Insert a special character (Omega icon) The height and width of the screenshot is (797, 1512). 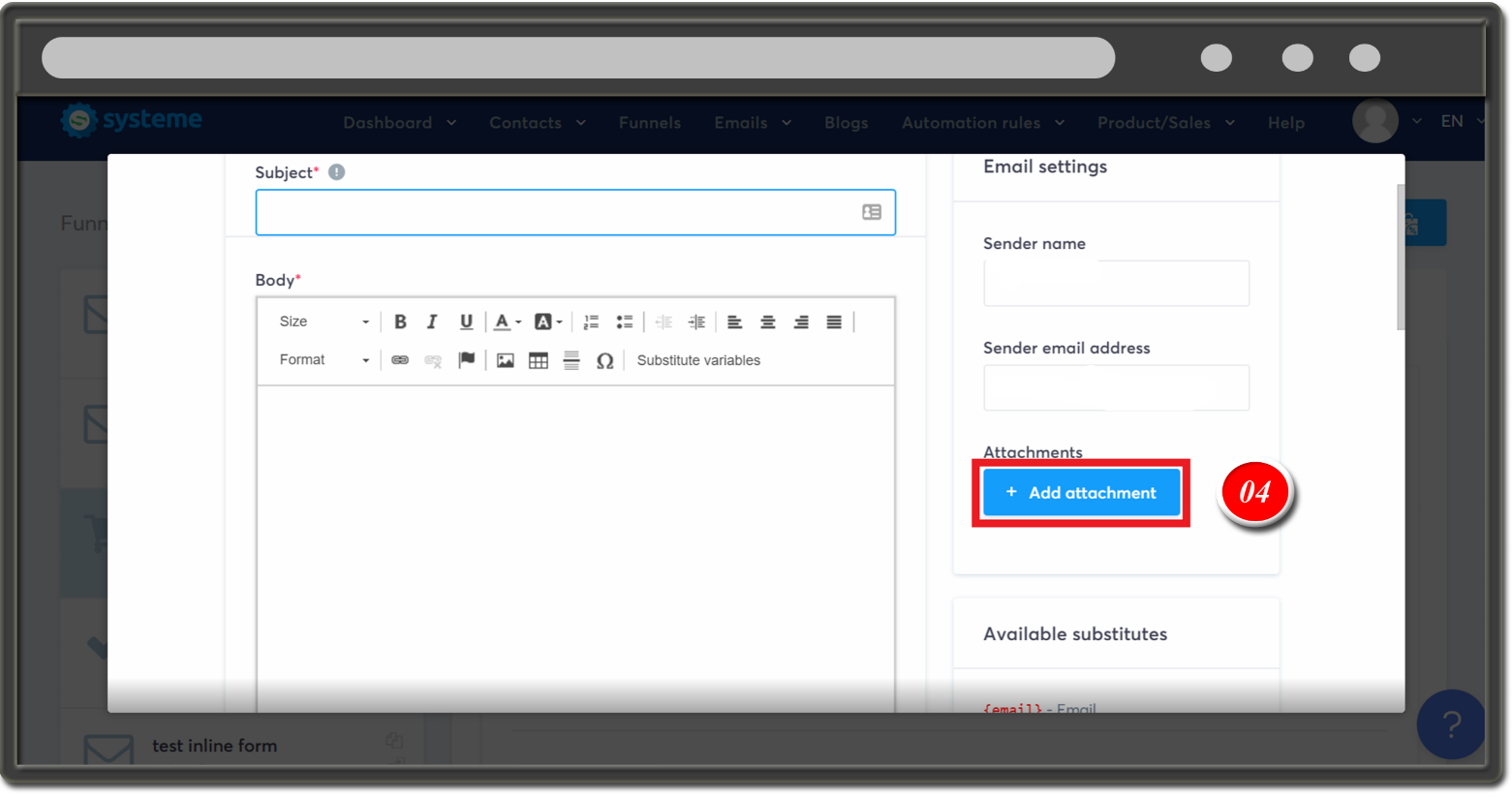(604, 360)
